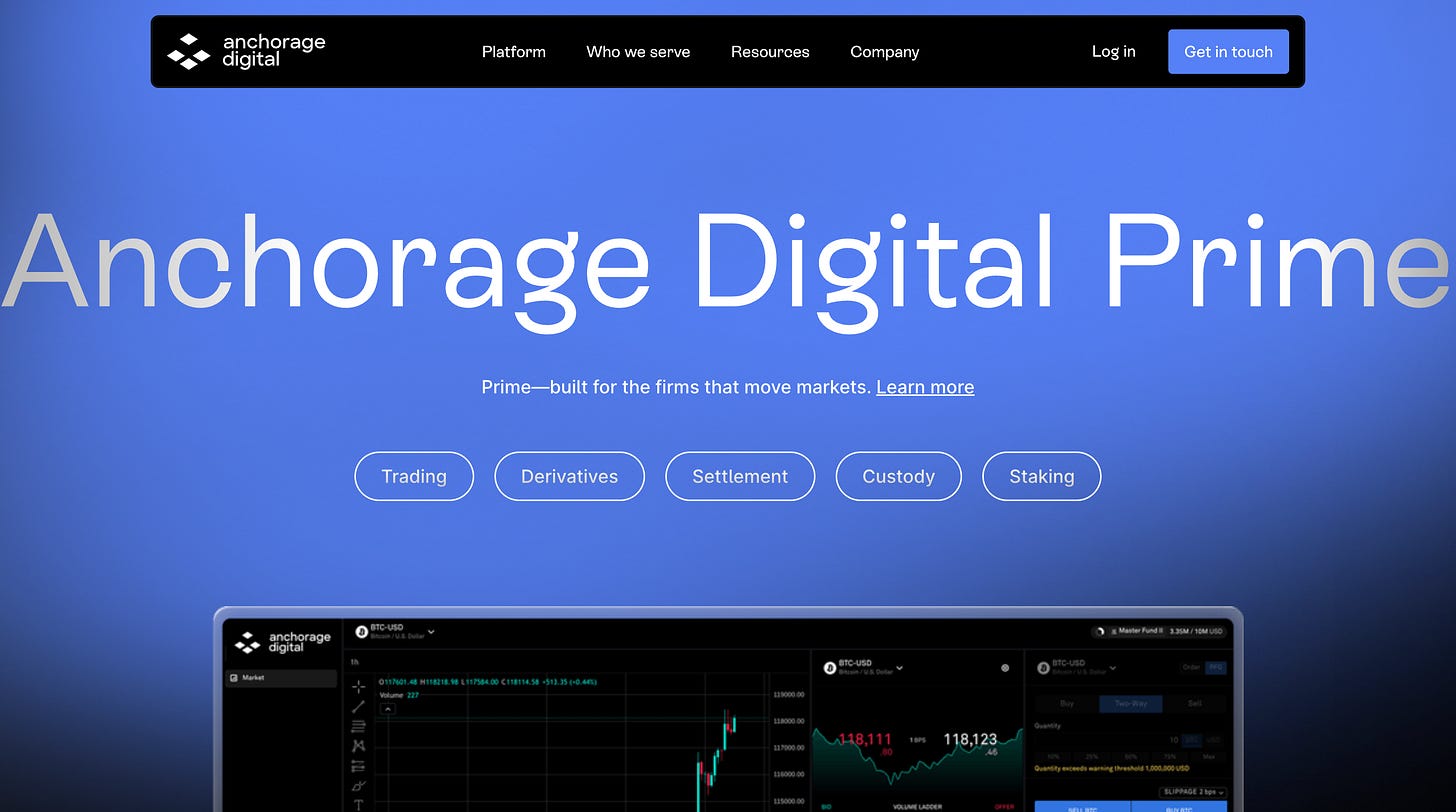Click the SELL BTC button
Image resolution: width=1456 pixels, height=812 pixels.
click(x=1082, y=806)
